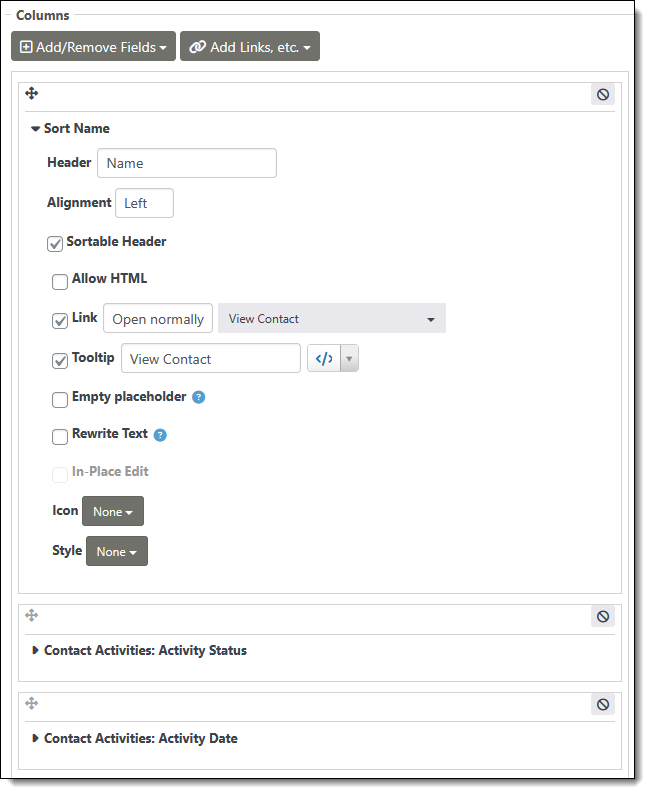This screenshot has height=794, width=650.
Task: Click the help icon beside Rewrite Text
Action: (160, 435)
